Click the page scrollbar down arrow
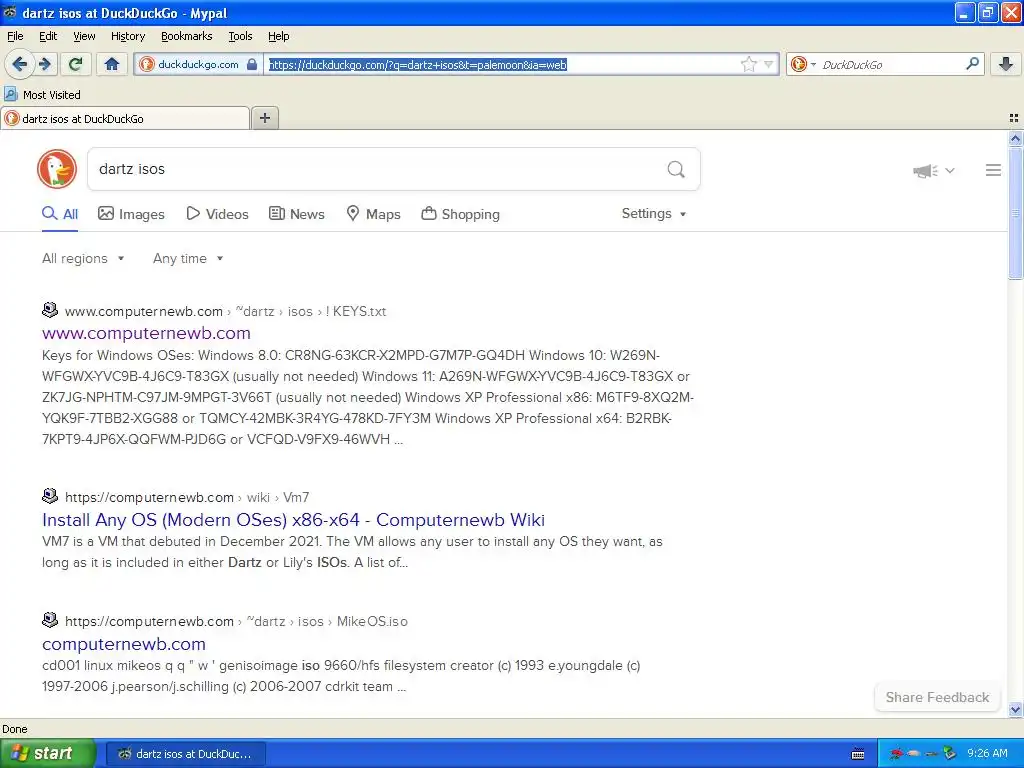Screen dimensions: 1024x768 pyautogui.click(x=1015, y=710)
